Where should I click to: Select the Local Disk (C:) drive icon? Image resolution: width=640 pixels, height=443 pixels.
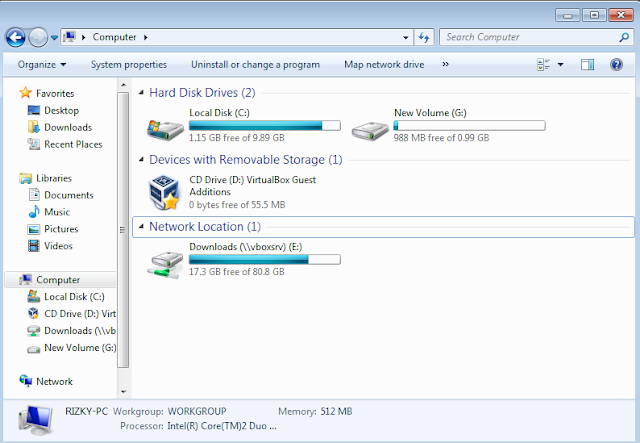(x=165, y=129)
